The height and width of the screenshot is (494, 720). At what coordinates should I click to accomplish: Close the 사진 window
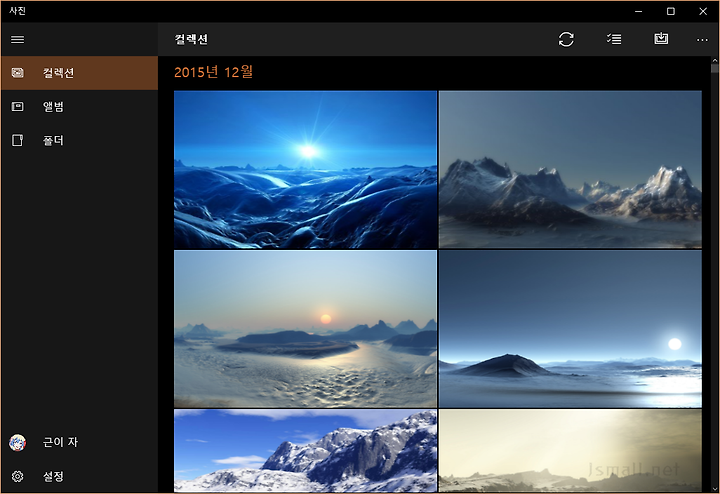pos(703,11)
